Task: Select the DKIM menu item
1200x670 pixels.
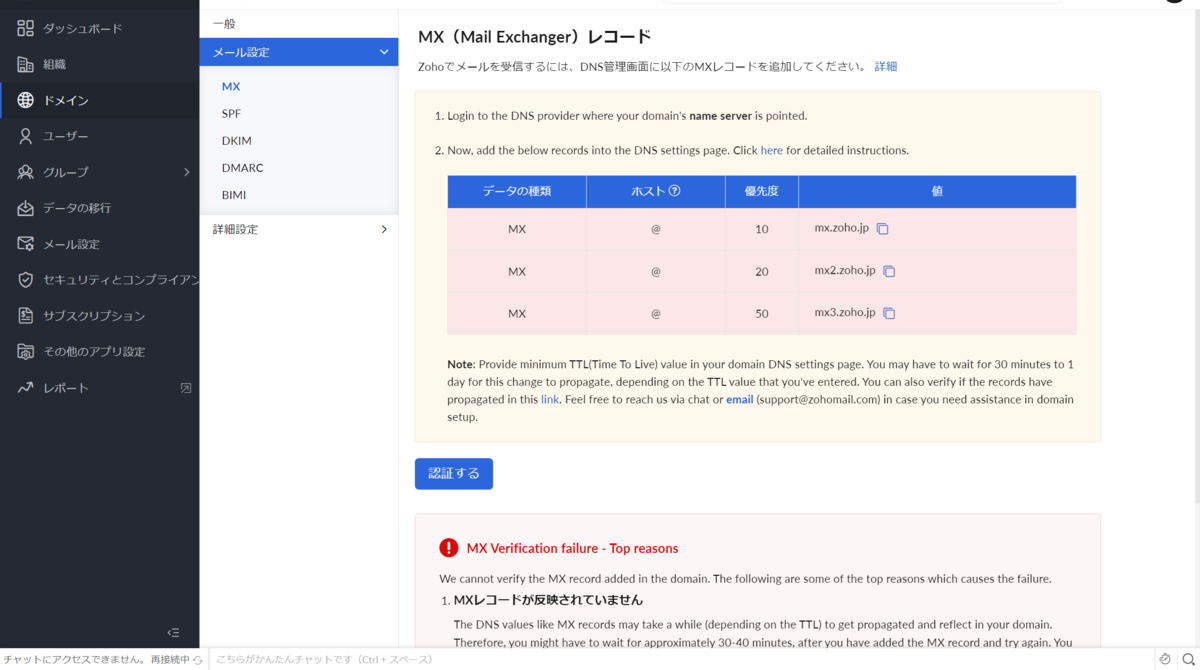Action: coord(237,141)
